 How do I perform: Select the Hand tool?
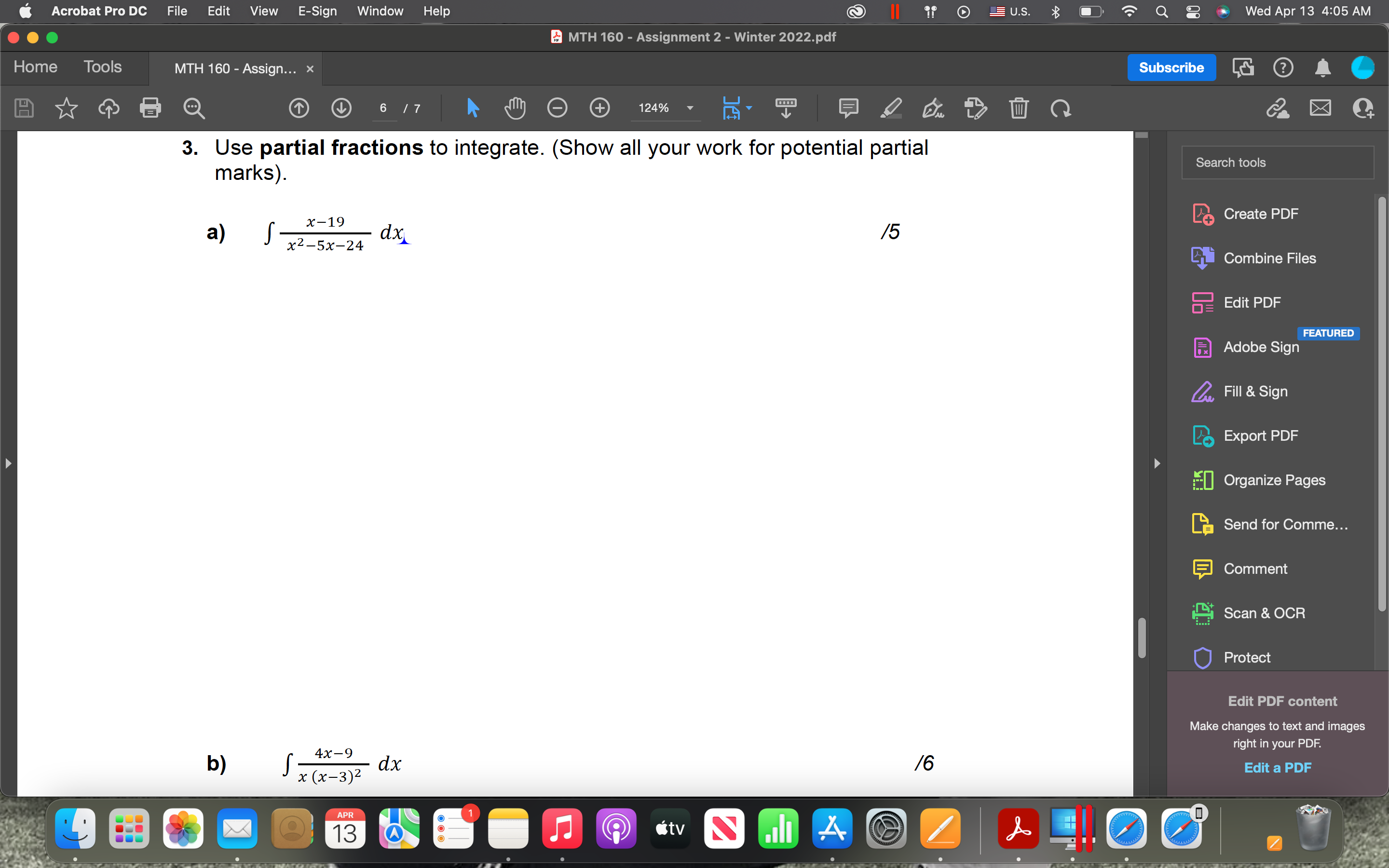tap(515, 108)
